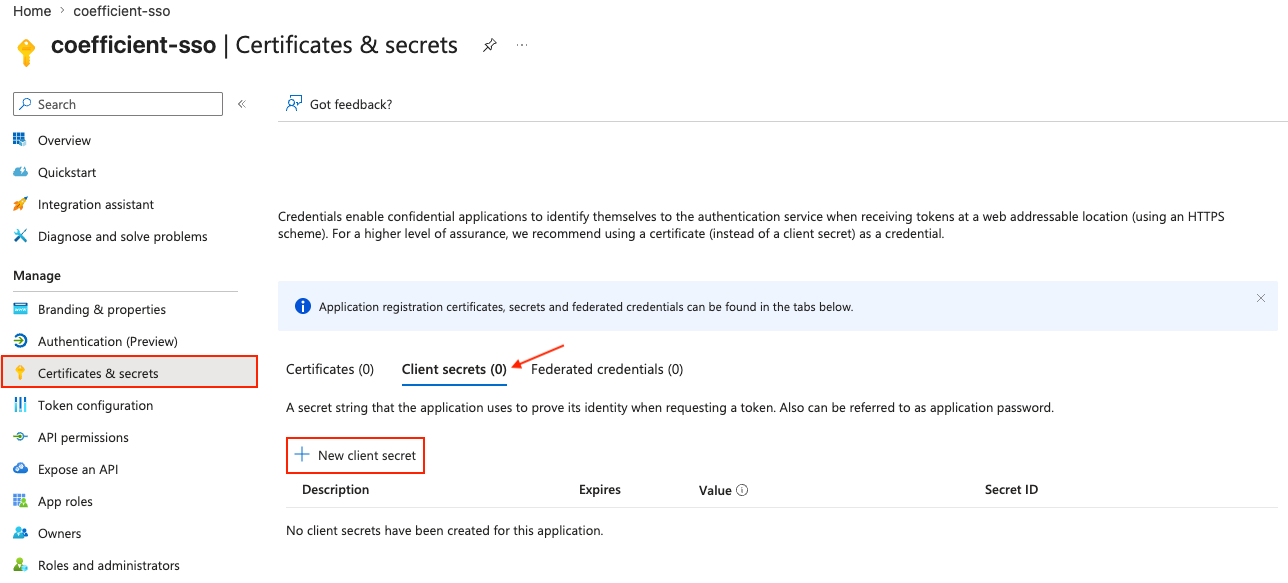This screenshot has width=1288, height=583.
Task: Click the plus icon of New client secret
Action: [x=301, y=455]
